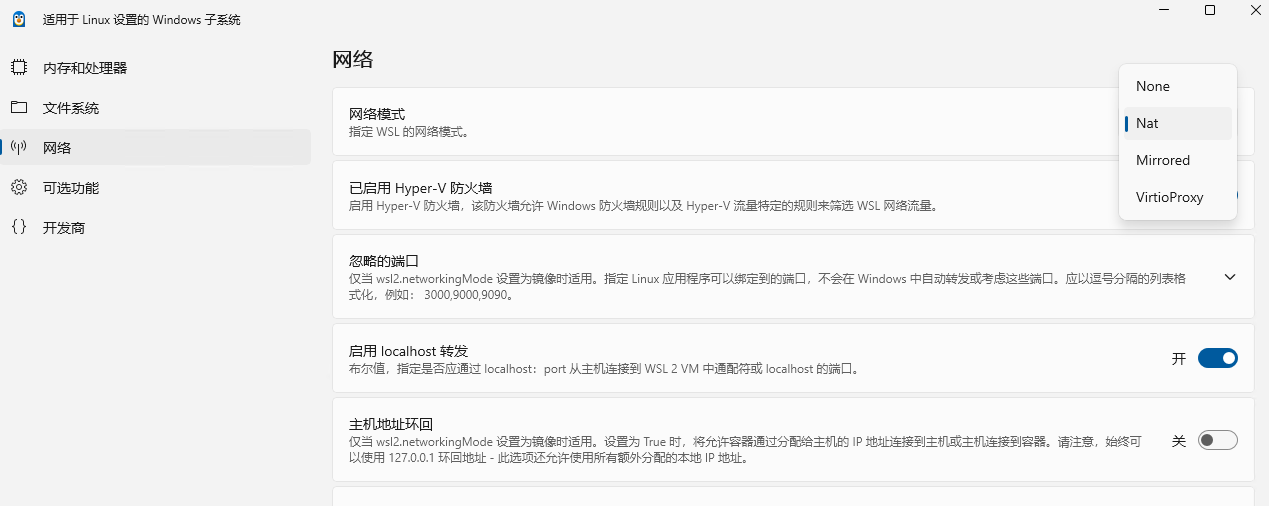1269x506 pixels.
Task: Choose Nat network mode option
Action: pyautogui.click(x=1178, y=124)
